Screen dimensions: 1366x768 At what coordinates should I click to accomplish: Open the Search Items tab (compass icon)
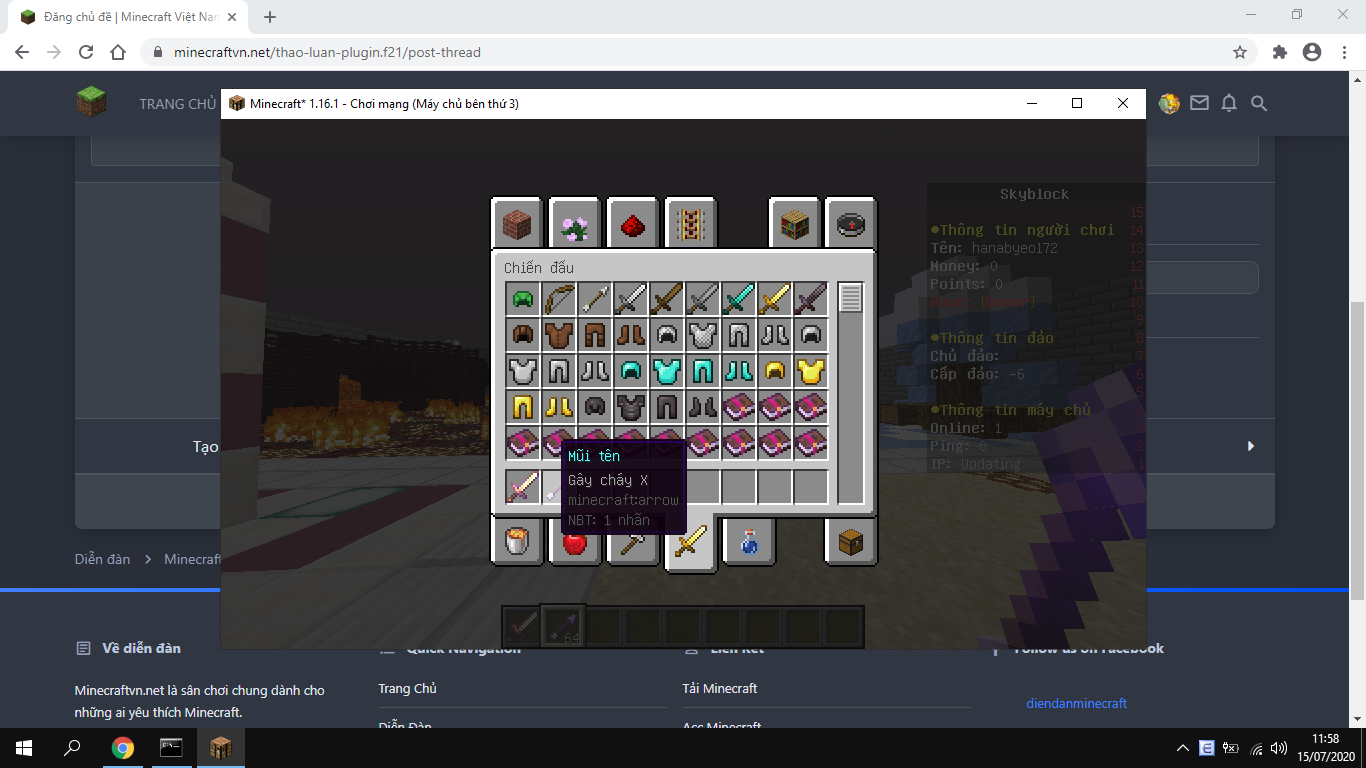851,224
